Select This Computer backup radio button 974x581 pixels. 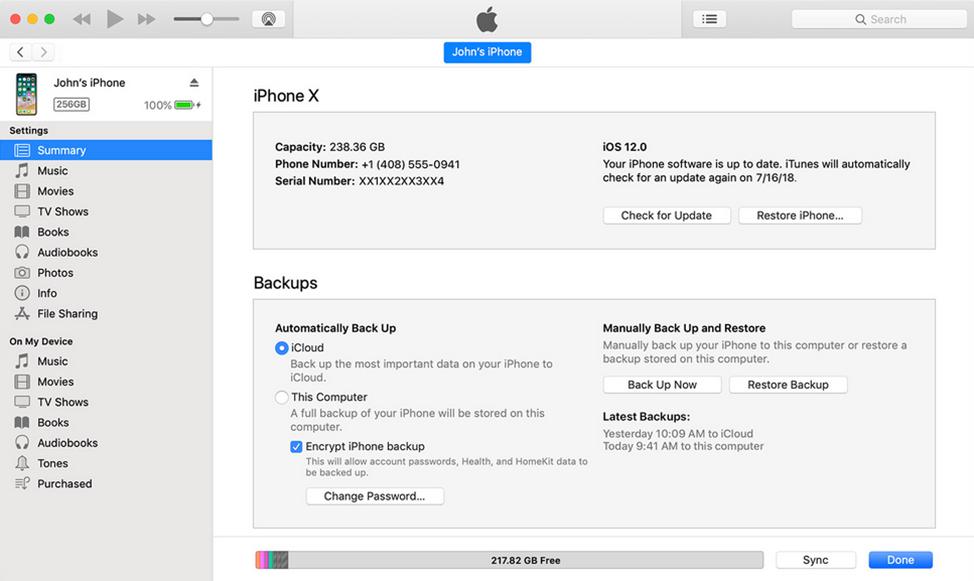coord(281,397)
